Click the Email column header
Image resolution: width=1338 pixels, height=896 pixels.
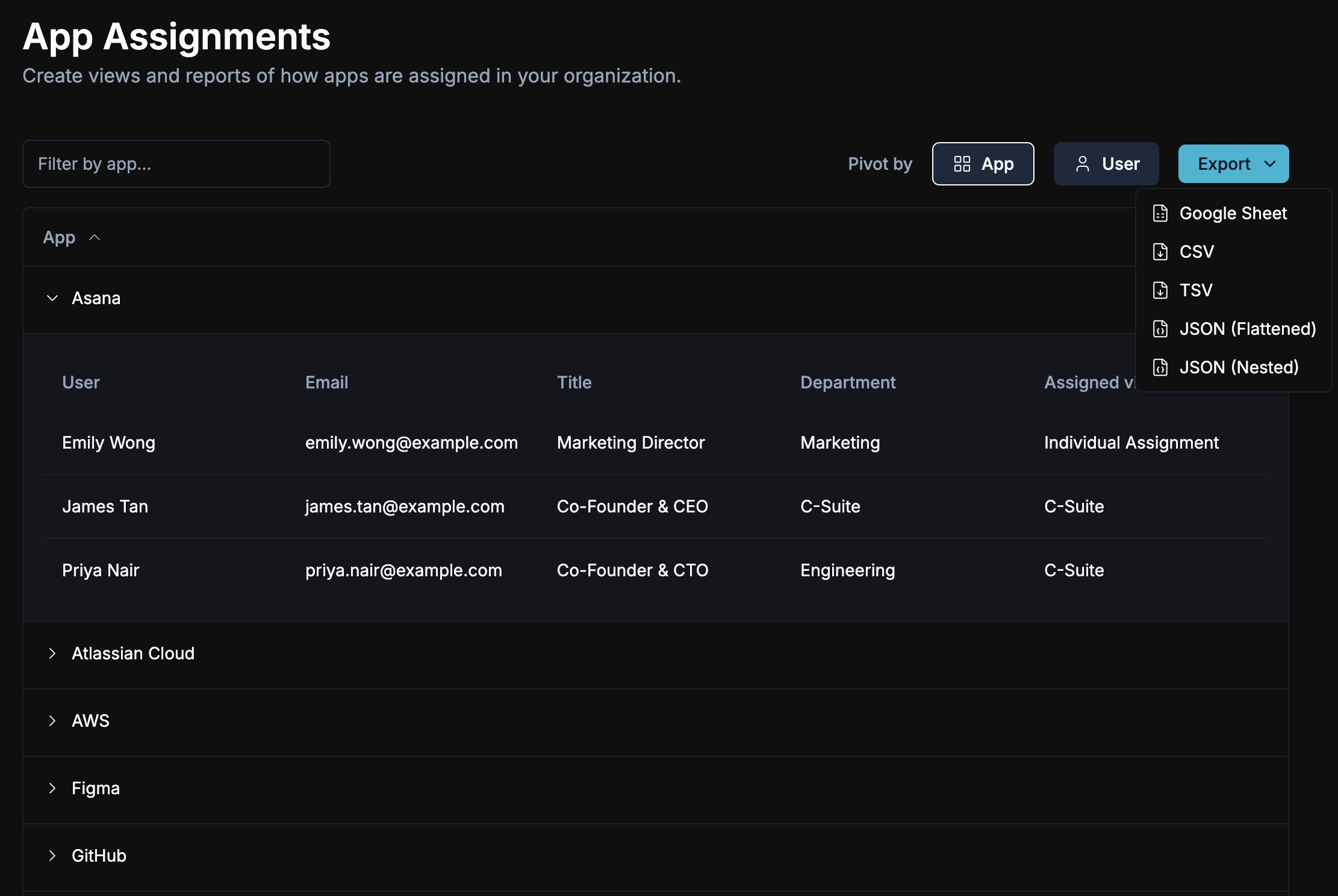pyautogui.click(x=326, y=382)
